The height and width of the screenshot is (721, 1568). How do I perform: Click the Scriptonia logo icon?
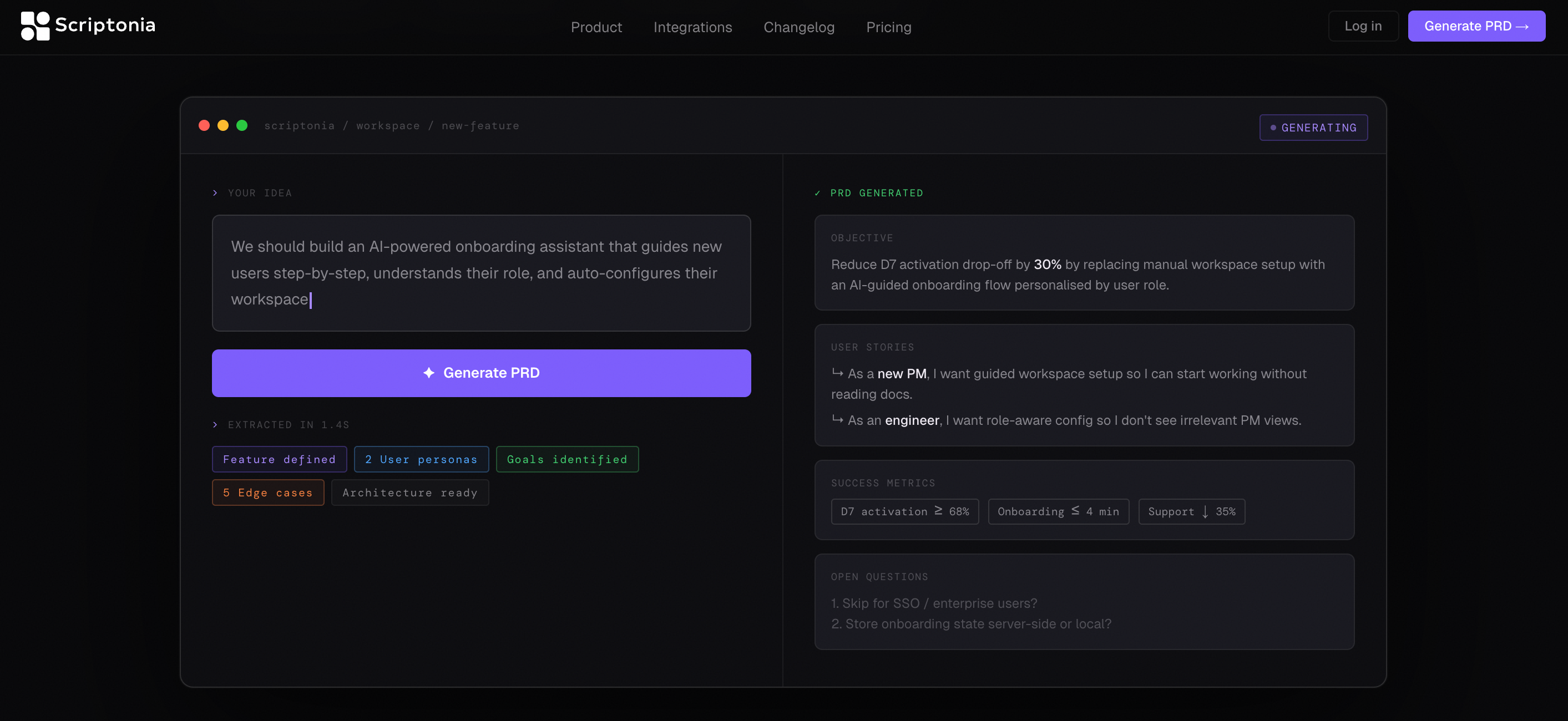35,26
